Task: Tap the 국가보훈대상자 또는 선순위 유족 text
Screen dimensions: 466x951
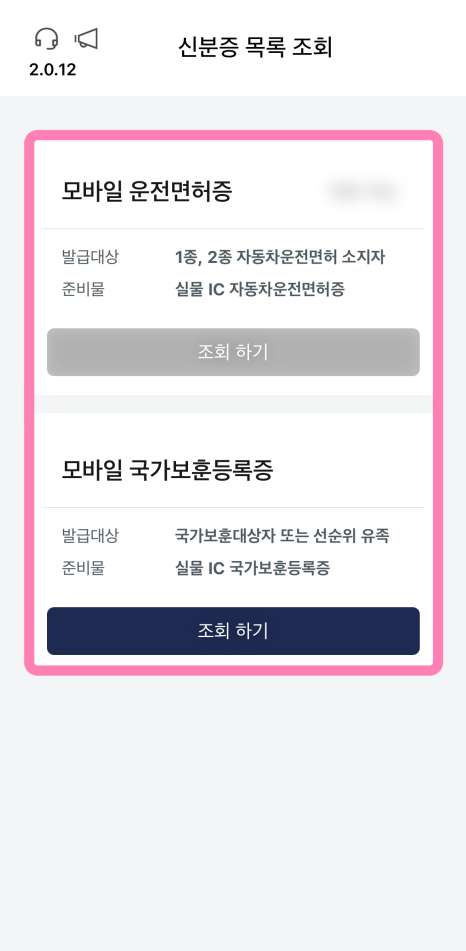Action: 282,536
